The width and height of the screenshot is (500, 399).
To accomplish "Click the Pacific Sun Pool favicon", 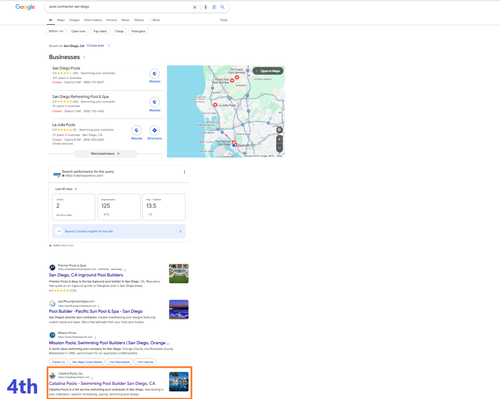I will (52, 303).
